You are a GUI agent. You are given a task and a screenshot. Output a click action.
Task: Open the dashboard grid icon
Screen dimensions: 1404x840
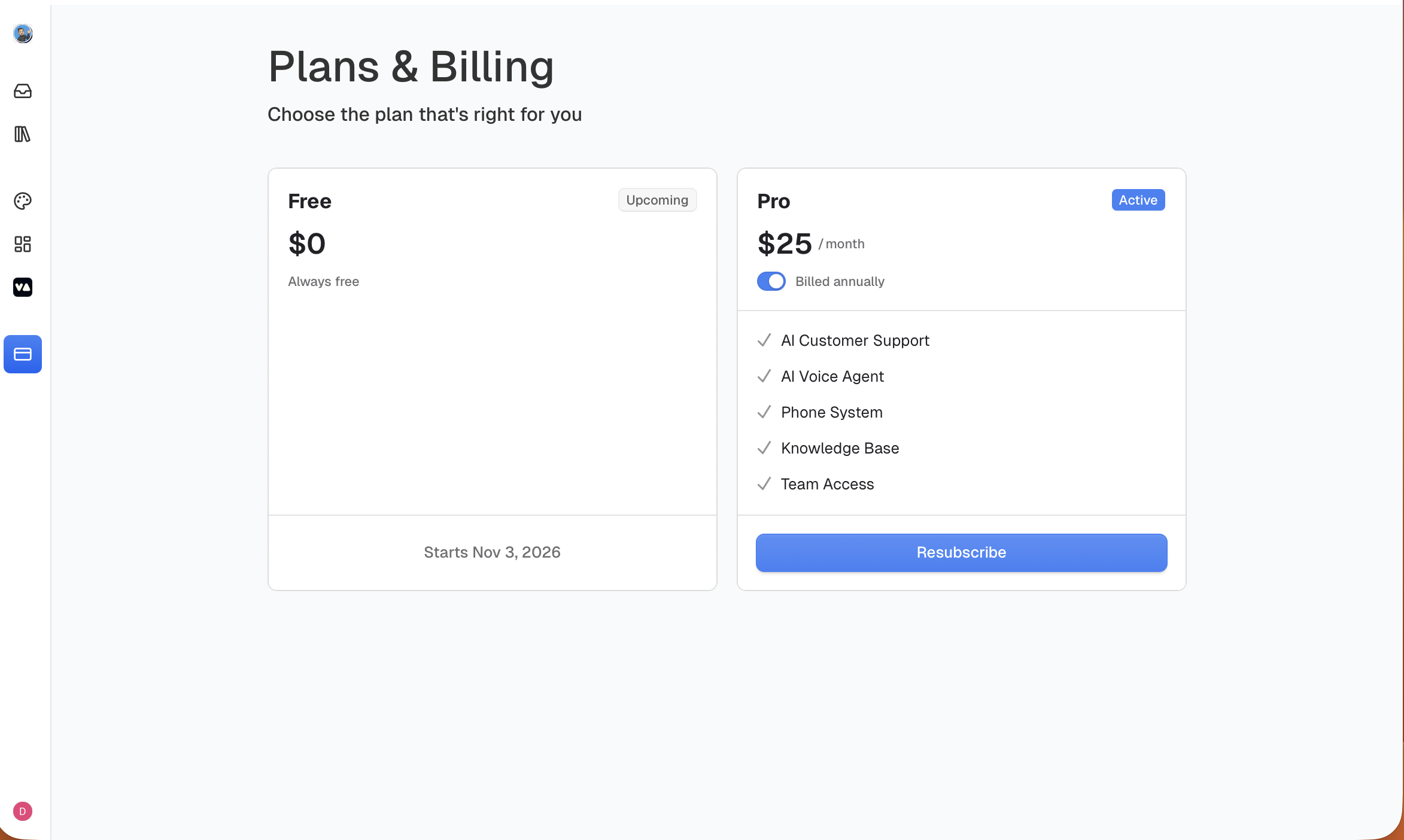(x=23, y=244)
